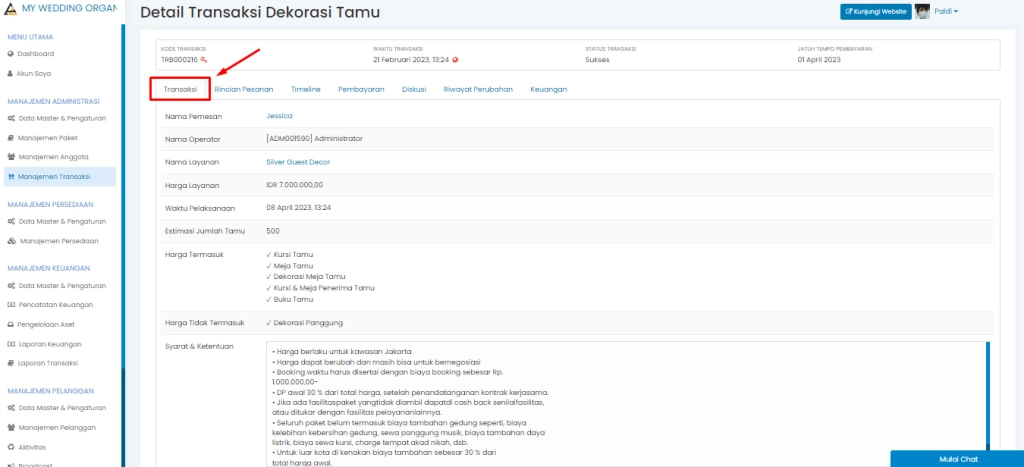The image size is (1024, 467).
Task: Open the Pembayaran tab
Action: point(361,89)
